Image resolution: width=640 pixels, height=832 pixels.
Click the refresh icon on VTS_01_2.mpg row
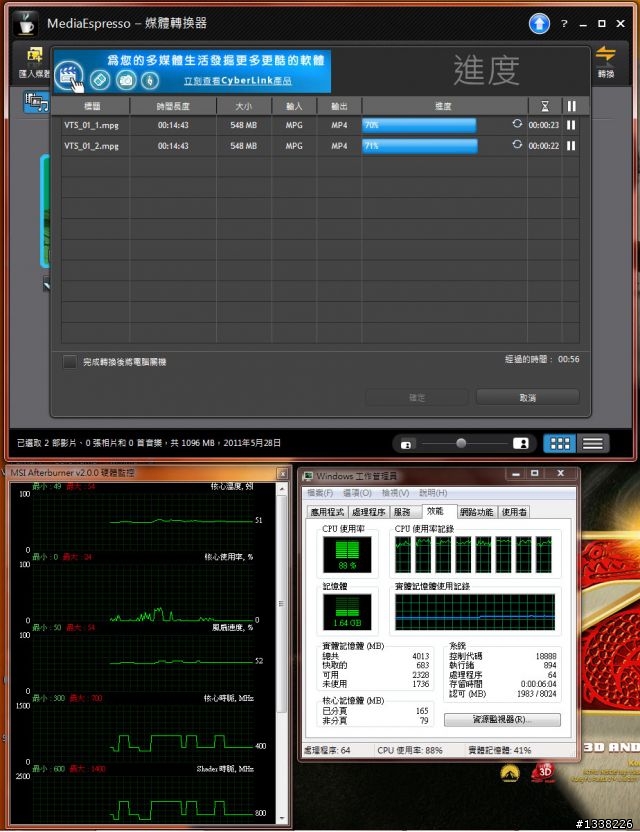[517, 144]
